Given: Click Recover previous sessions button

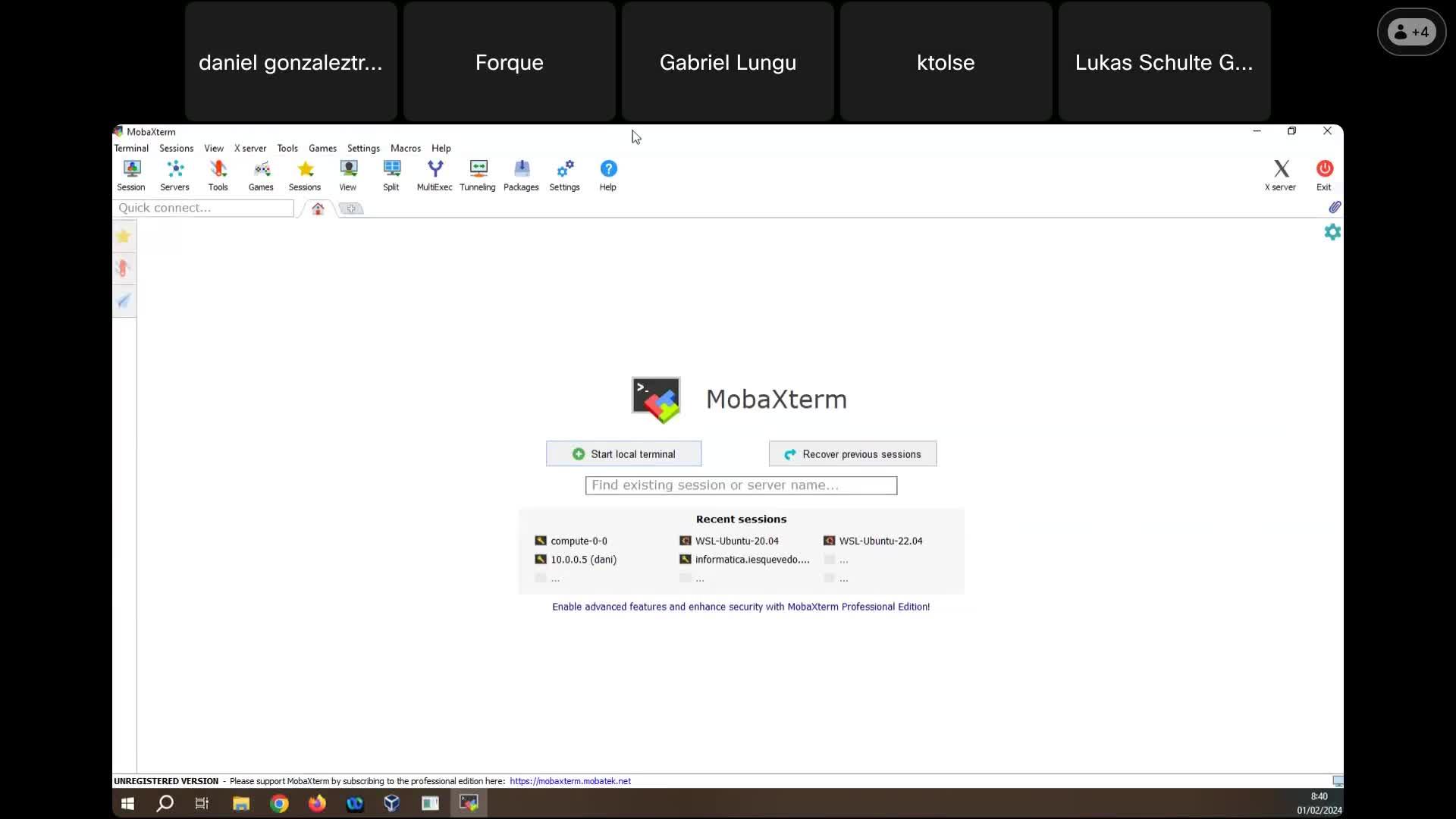Looking at the screenshot, I should [852, 453].
